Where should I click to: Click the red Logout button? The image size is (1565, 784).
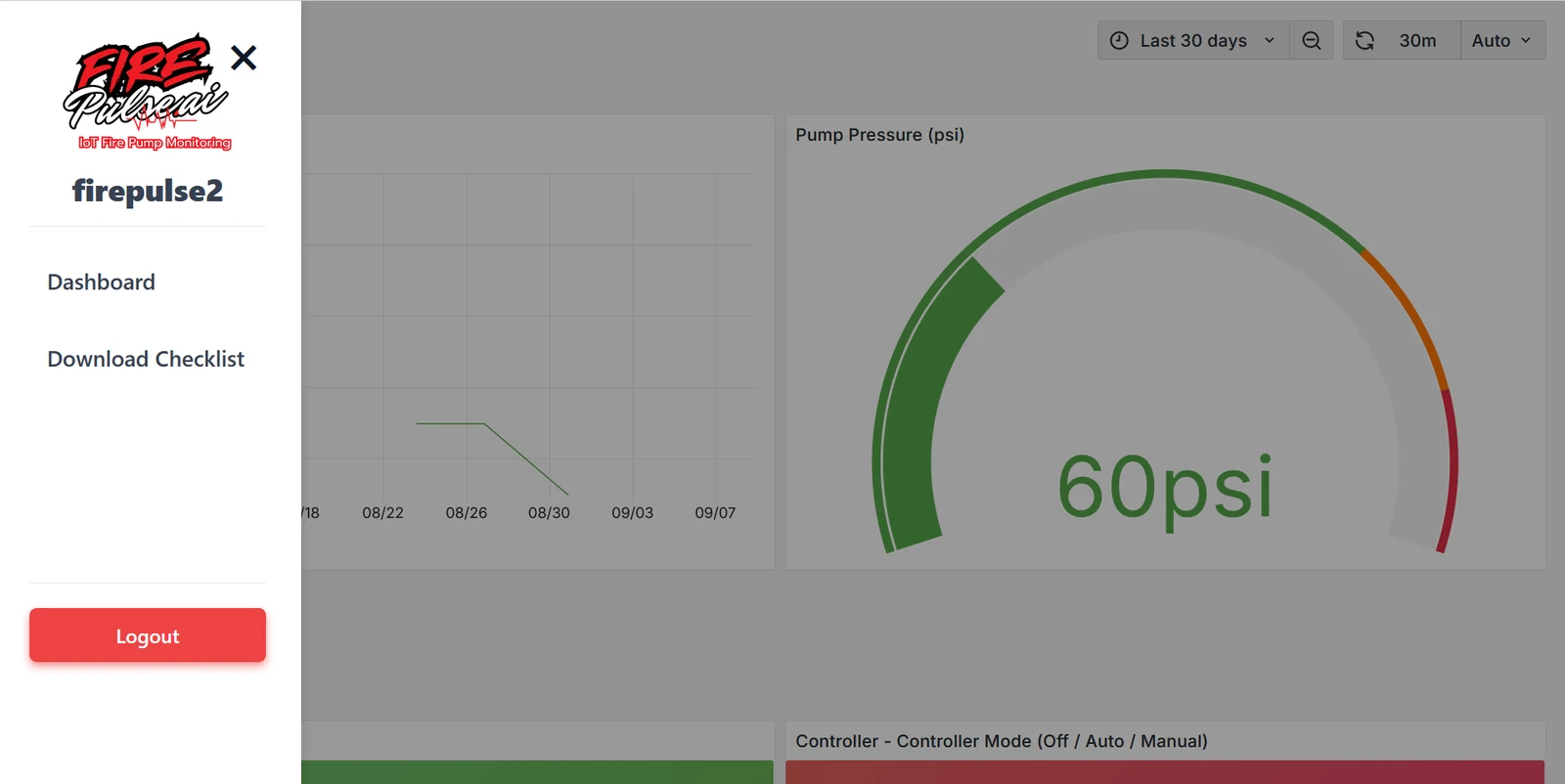point(148,635)
